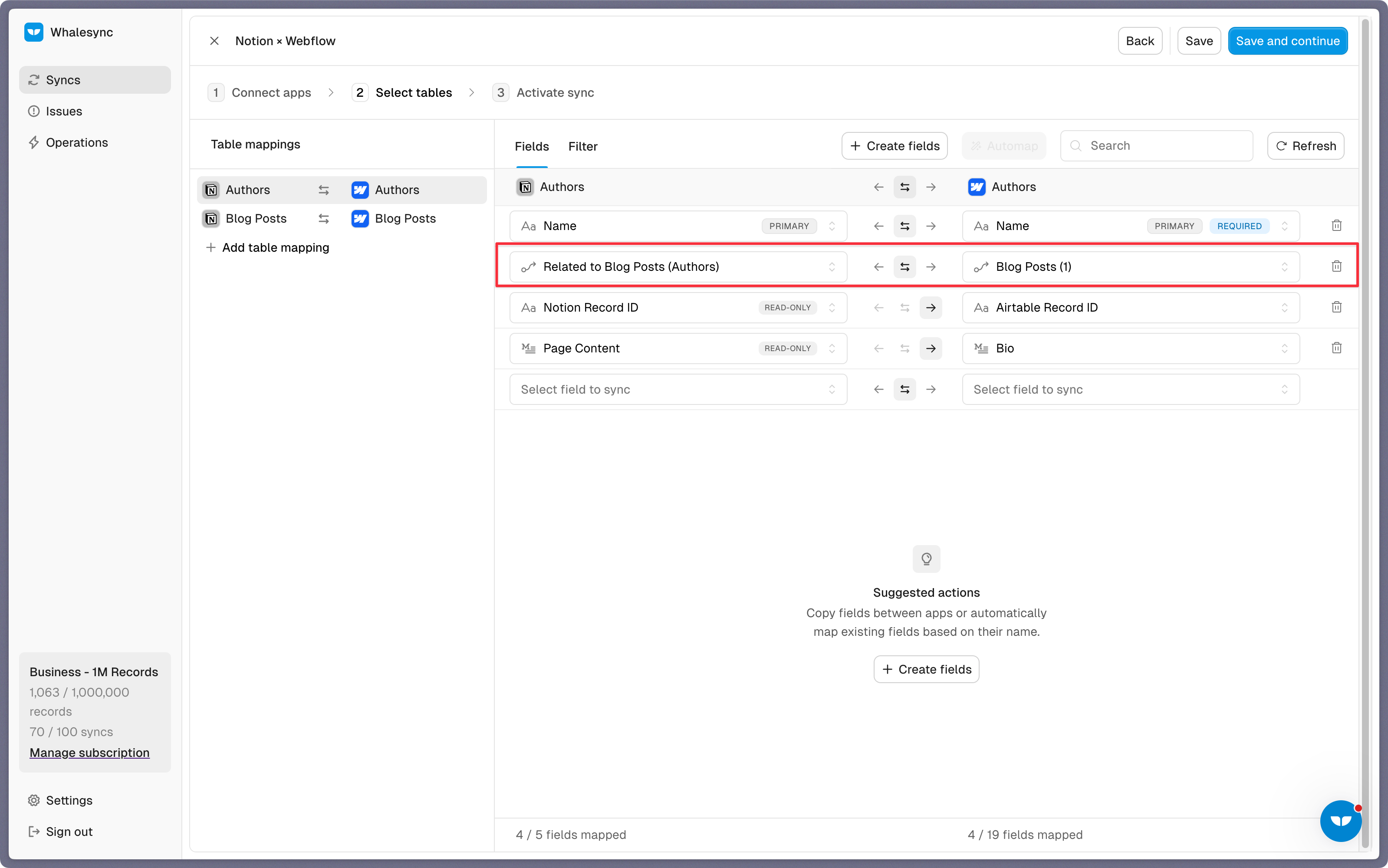Screen dimensions: 1388x868
Task: Click the Webflow icon beside Authors header
Action: (977, 187)
